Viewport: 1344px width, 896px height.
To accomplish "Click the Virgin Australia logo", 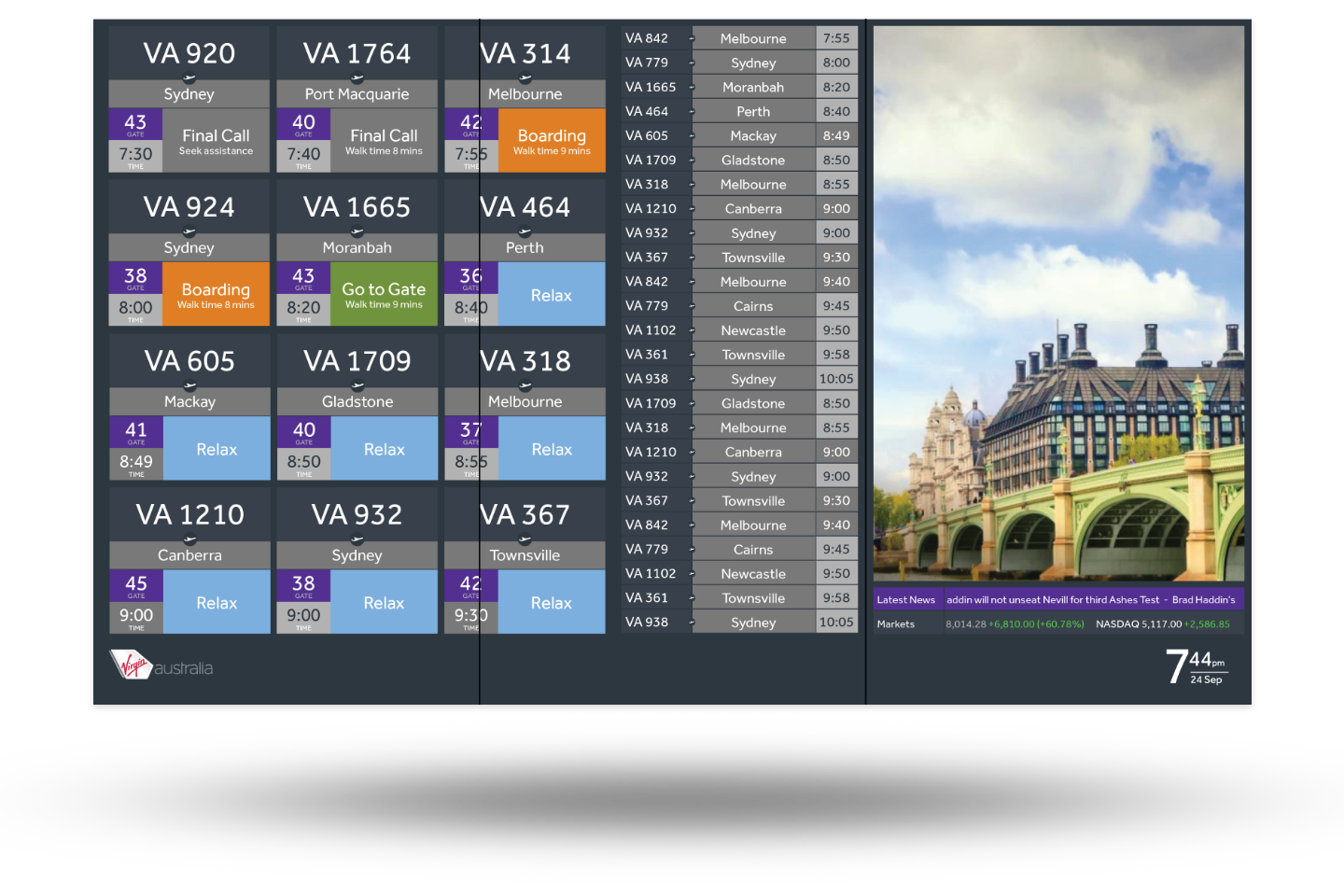I will pos(161,665).
